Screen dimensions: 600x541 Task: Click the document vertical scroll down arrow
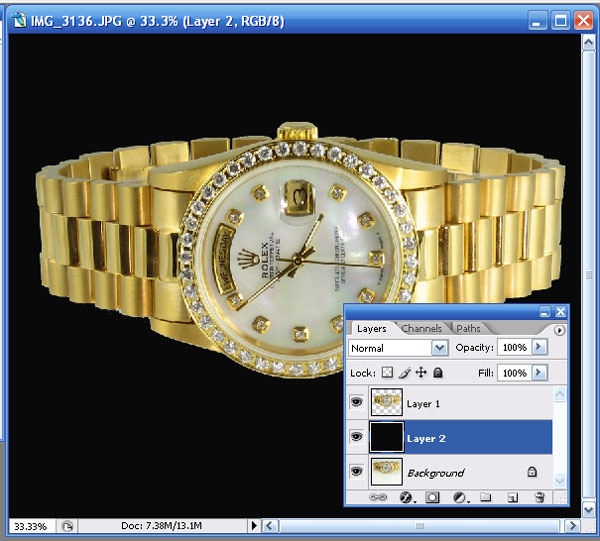(588, 510)
